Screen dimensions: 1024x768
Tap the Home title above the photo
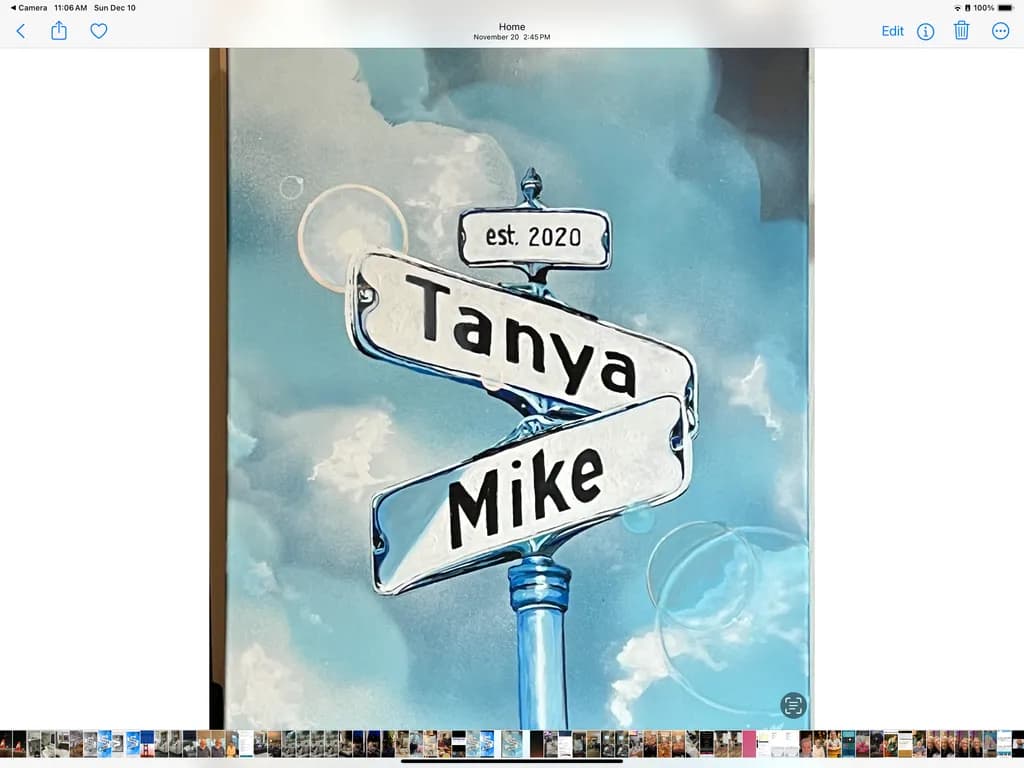point(512,27)
